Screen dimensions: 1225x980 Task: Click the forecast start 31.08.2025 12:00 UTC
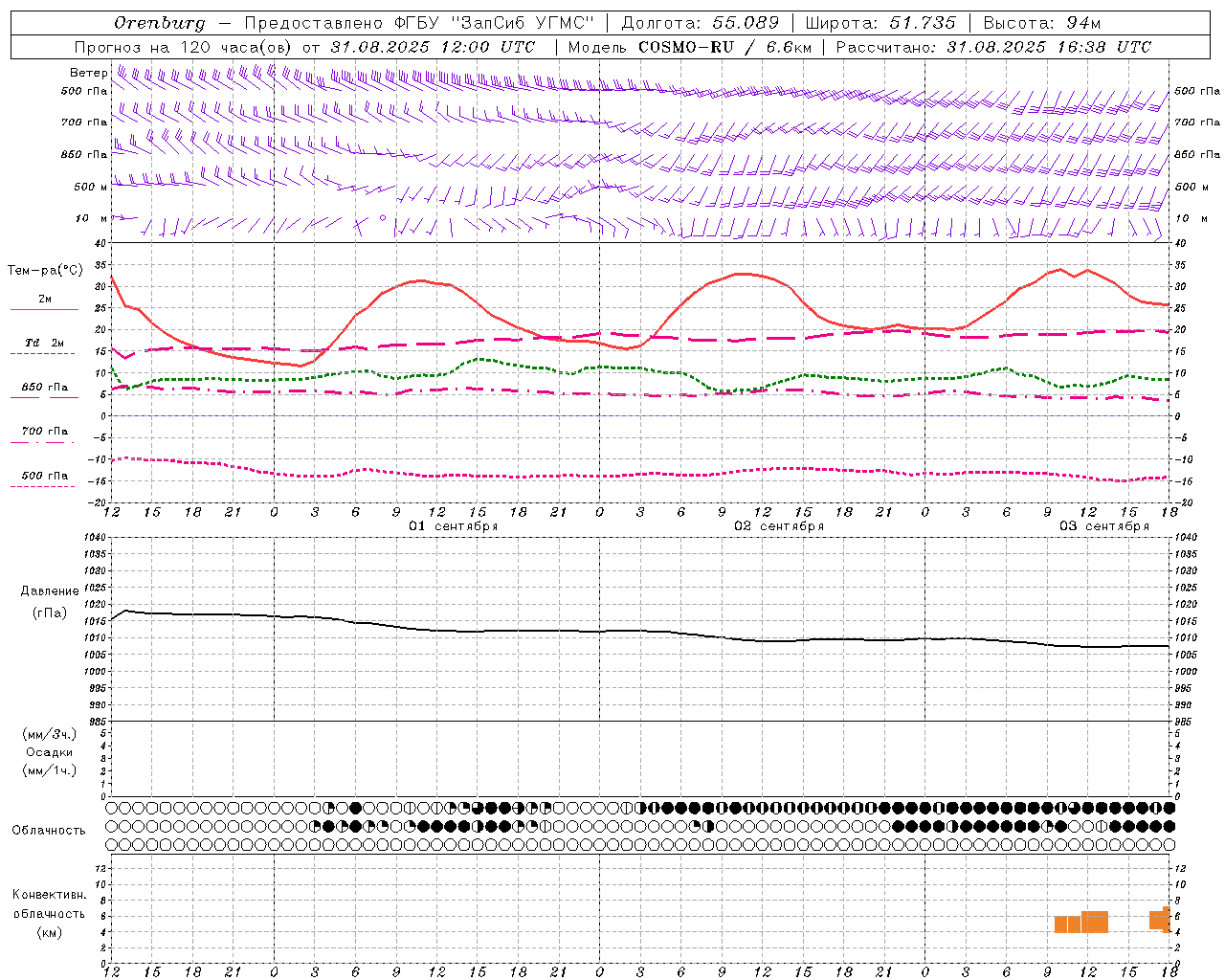433,46
